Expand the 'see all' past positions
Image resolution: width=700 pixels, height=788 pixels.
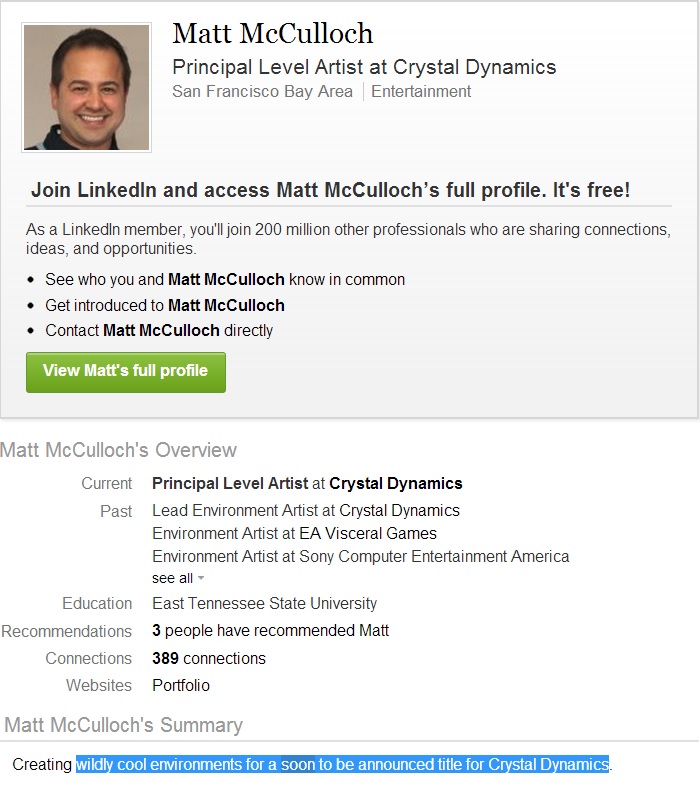click(172, 578)
